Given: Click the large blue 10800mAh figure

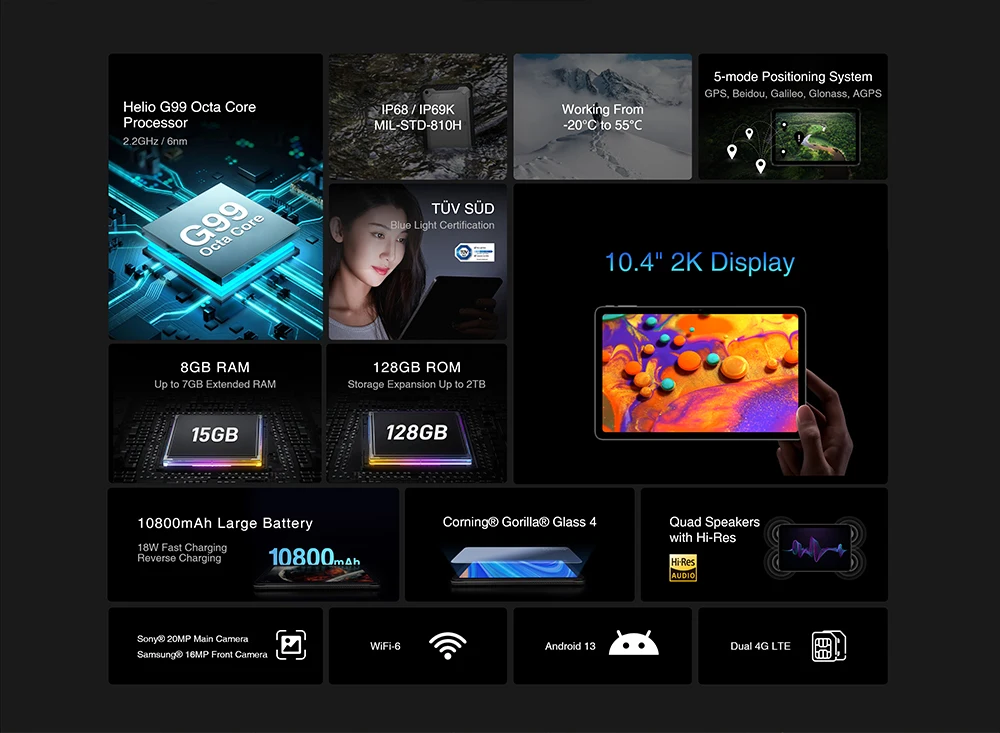Looking at the screenshot, I should point(314,557).
